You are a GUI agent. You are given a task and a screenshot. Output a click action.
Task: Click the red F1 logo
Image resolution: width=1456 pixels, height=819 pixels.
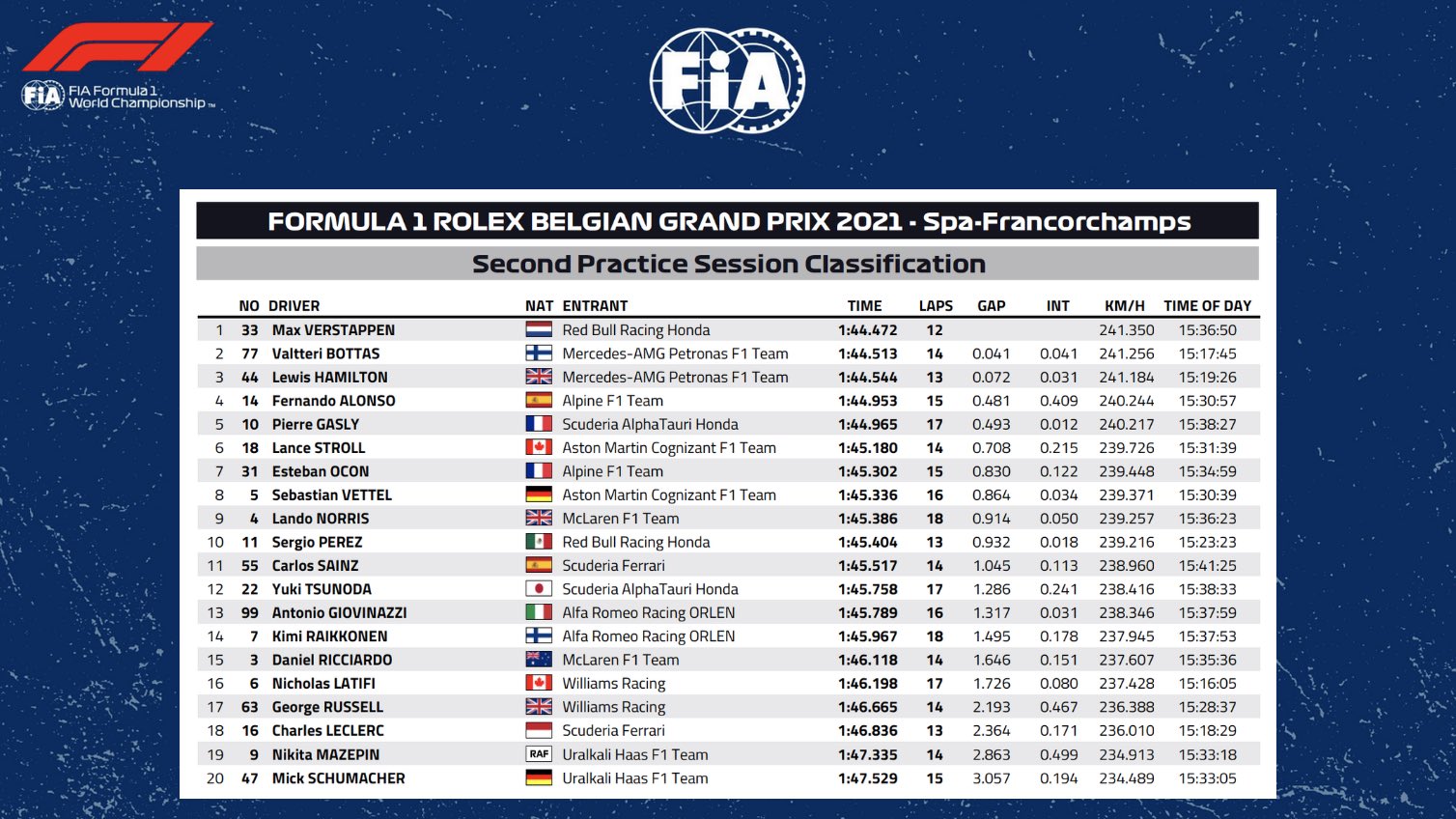click(x=116, y=47)
